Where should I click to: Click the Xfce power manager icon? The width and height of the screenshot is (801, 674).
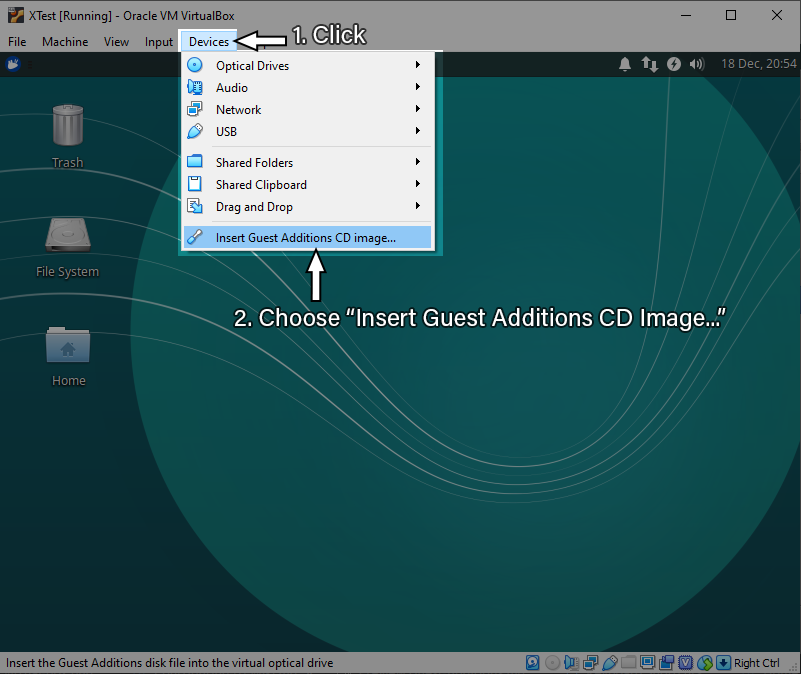tap(674, 64)
